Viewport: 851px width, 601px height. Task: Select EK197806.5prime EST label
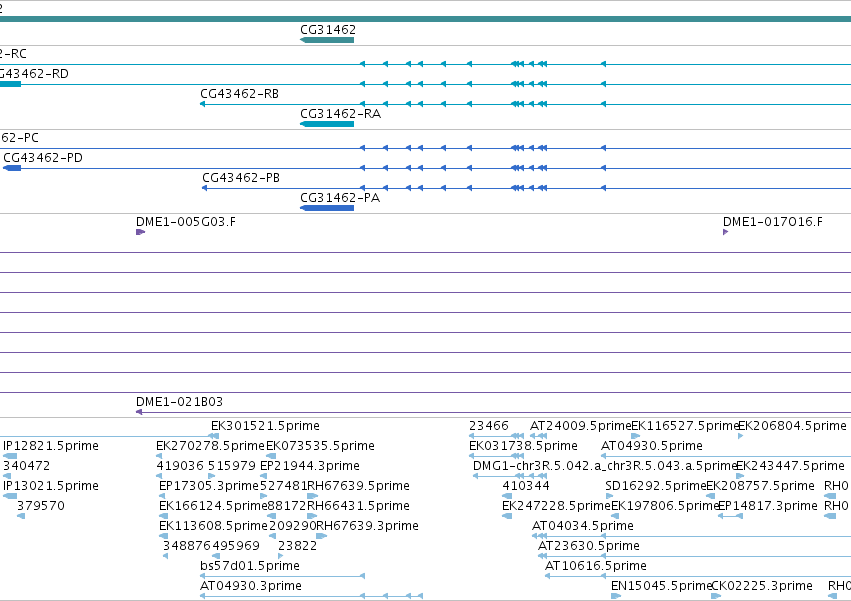(665, 506)
